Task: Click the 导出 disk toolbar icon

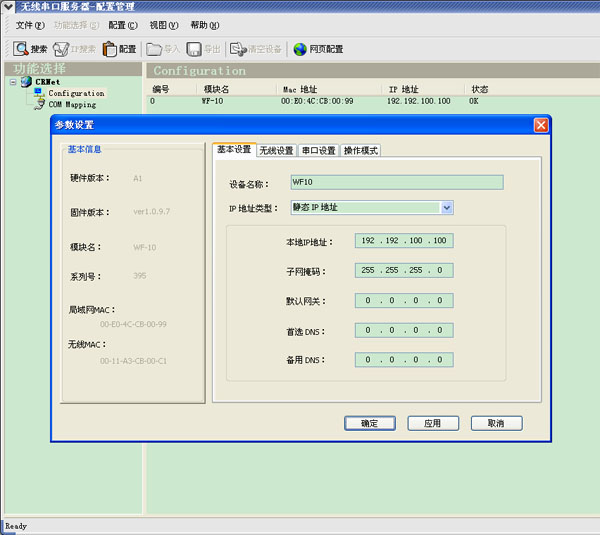Action: click(x=194, y=49)
